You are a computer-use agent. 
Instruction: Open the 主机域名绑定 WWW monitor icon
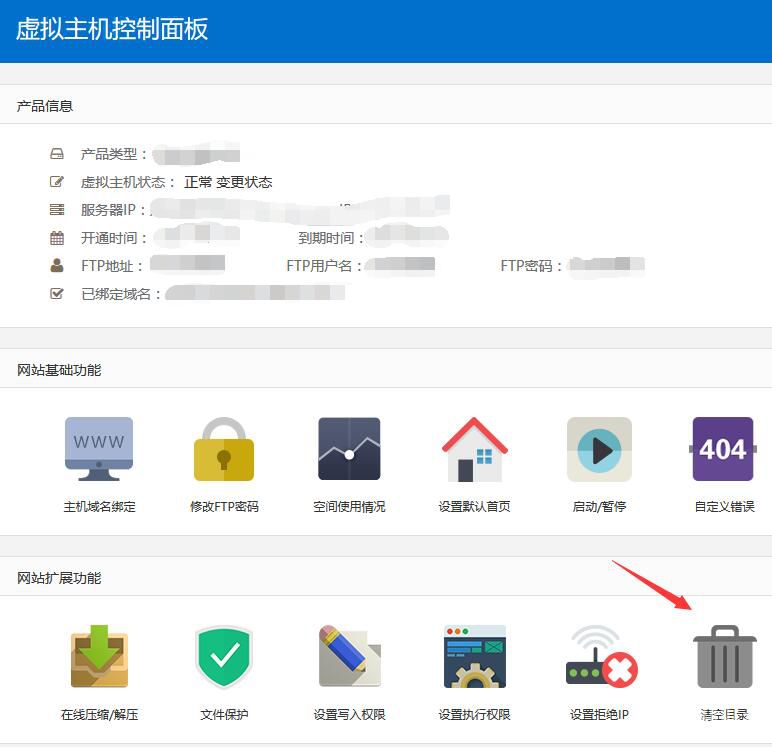pyautogui.click(x=99, y=450)
